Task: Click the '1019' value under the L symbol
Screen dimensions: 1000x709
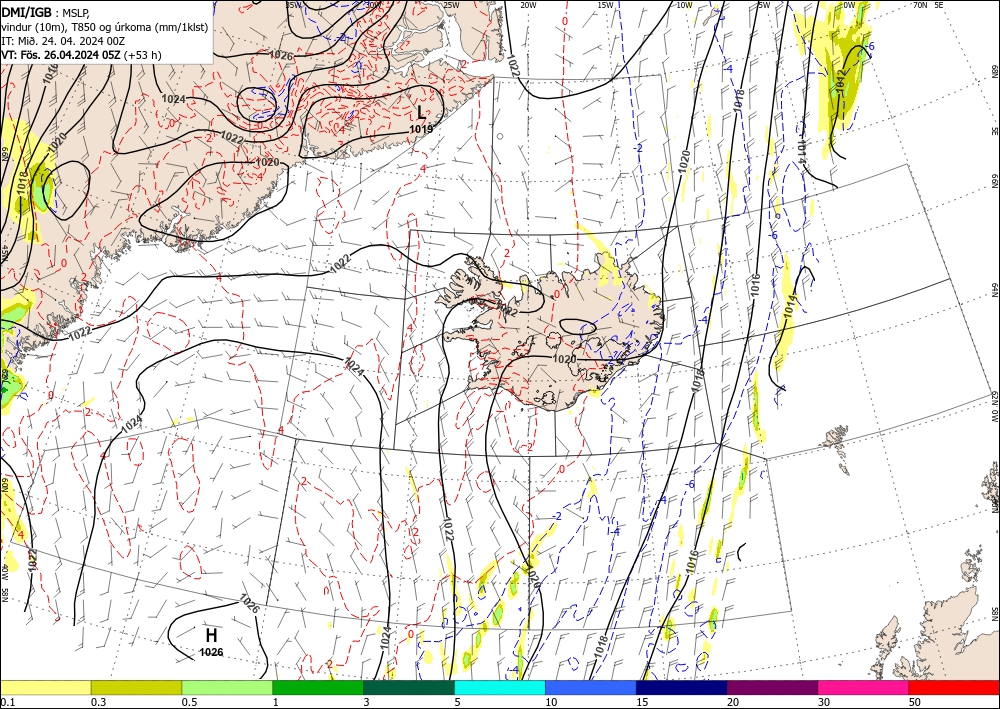Action: pos(421,129)
